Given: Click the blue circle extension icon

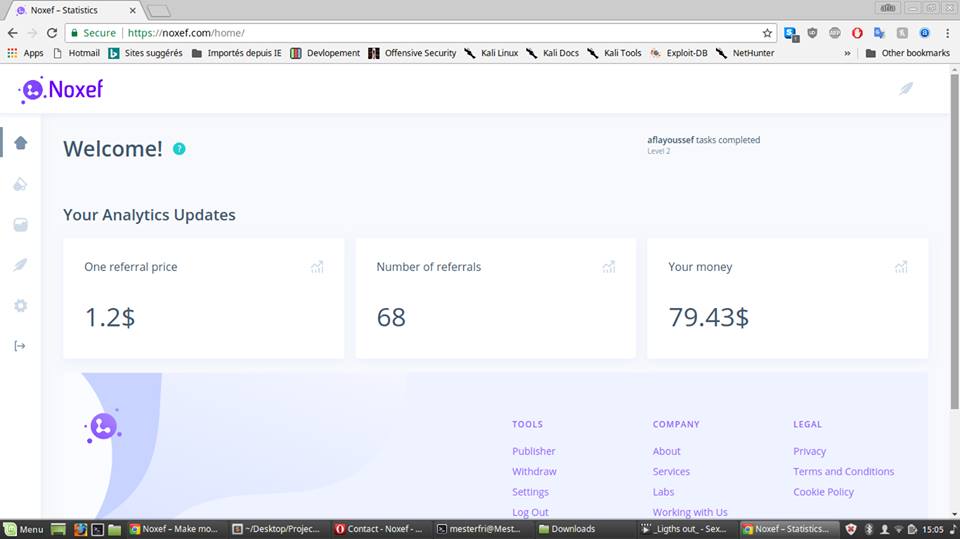Looking at the screenshot, I should click(924, 33).
